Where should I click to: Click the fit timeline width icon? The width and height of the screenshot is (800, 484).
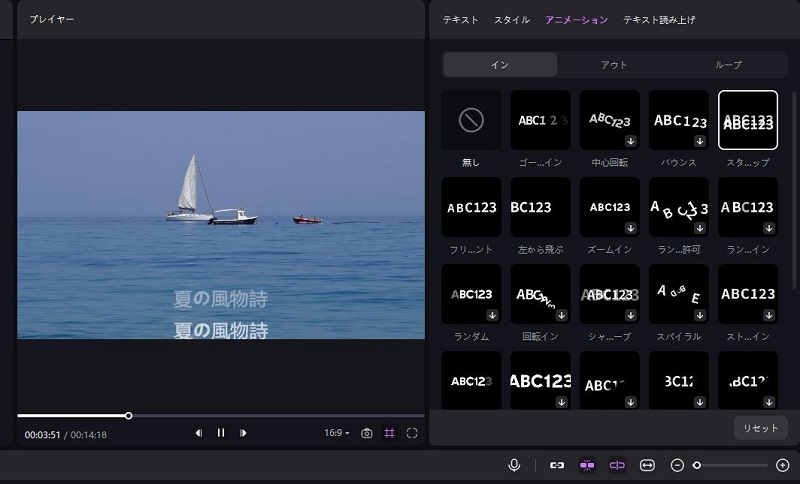pyautogui.click(x=647, y=465)
